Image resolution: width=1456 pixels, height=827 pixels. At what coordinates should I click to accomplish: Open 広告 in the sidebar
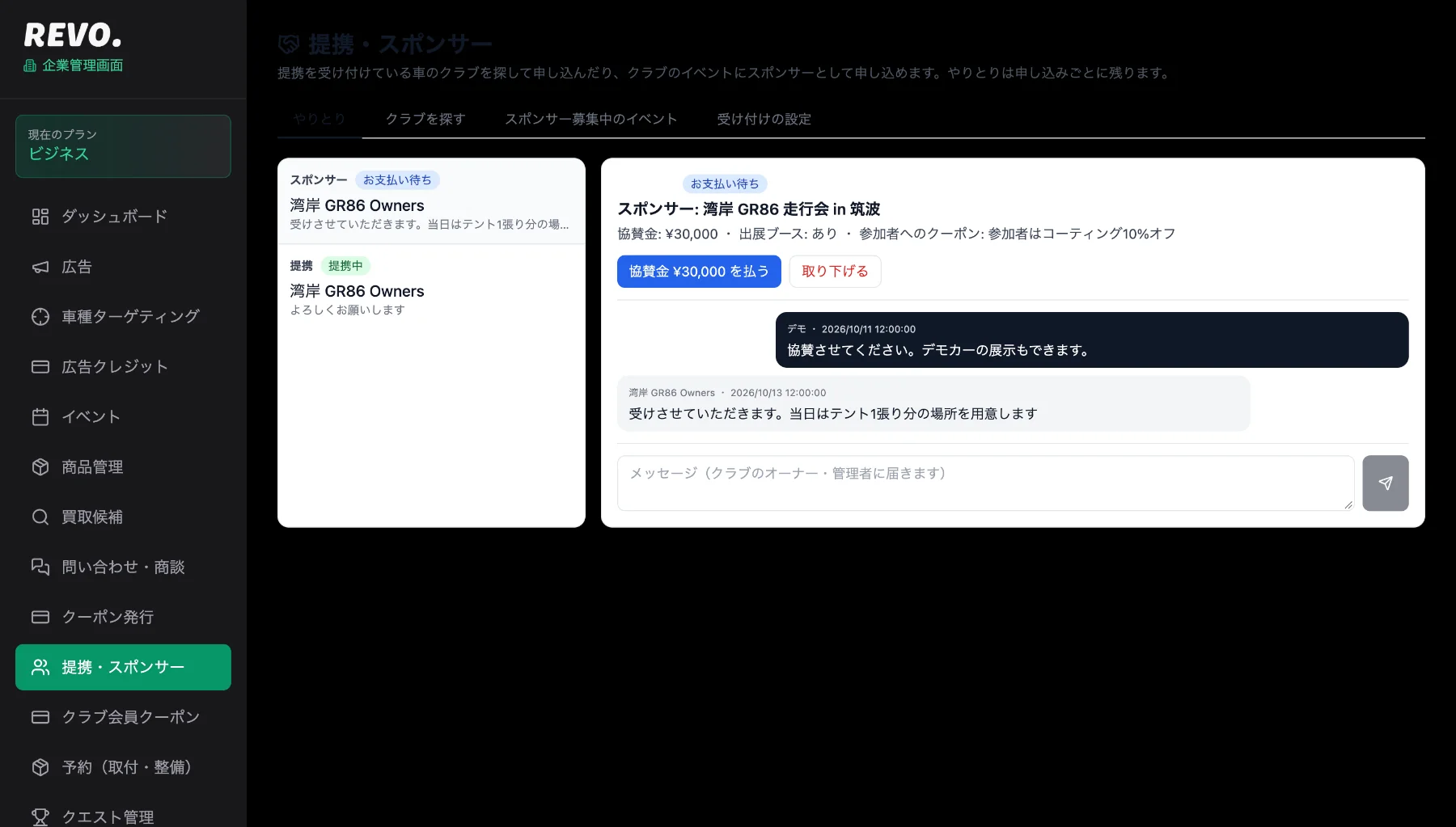pyautogui.click(x=123, y=267)
